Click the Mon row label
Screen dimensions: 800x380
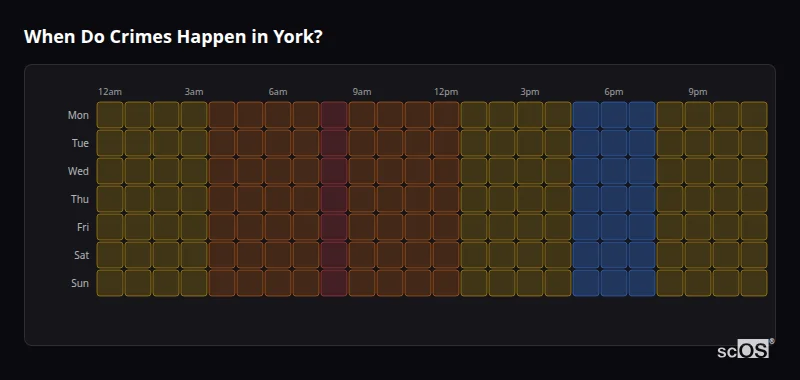point(78,115)
